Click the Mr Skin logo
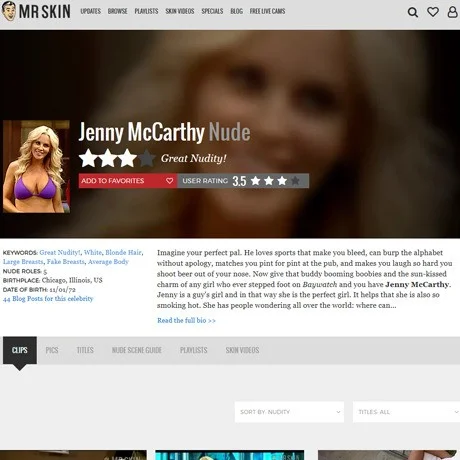The height and width of the screenshot is (460, 460). coord(36,11)
